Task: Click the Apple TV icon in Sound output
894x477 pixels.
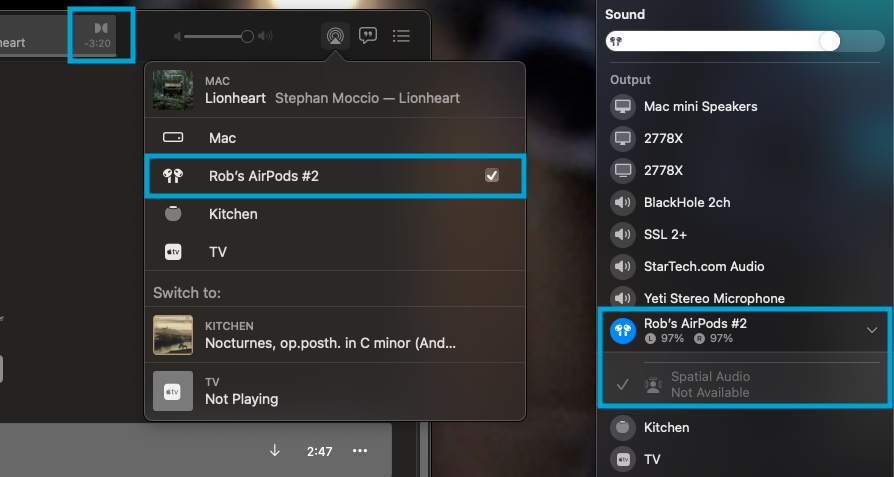Action: coord(623,459)
